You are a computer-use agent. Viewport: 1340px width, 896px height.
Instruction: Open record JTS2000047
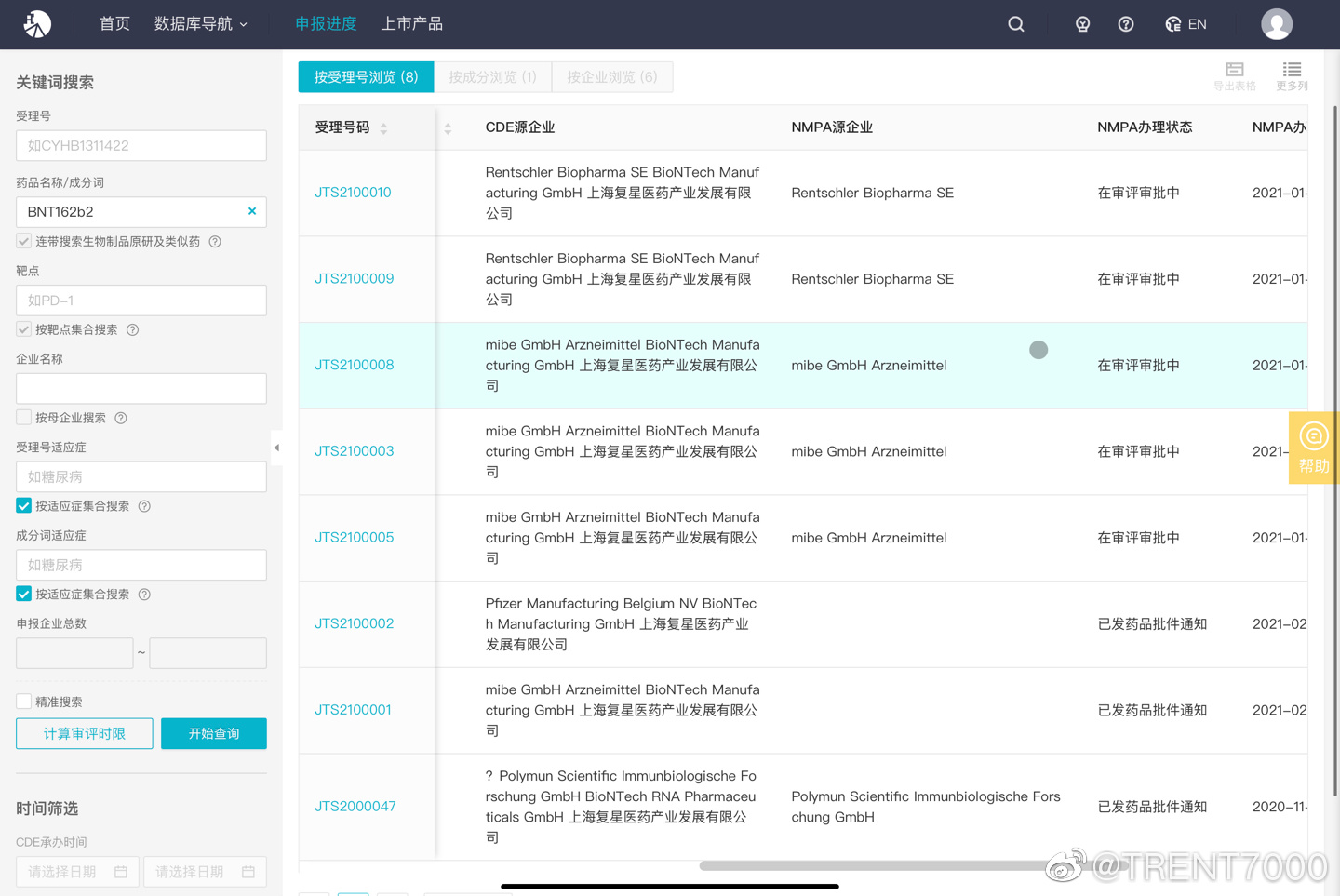(355, 807)
